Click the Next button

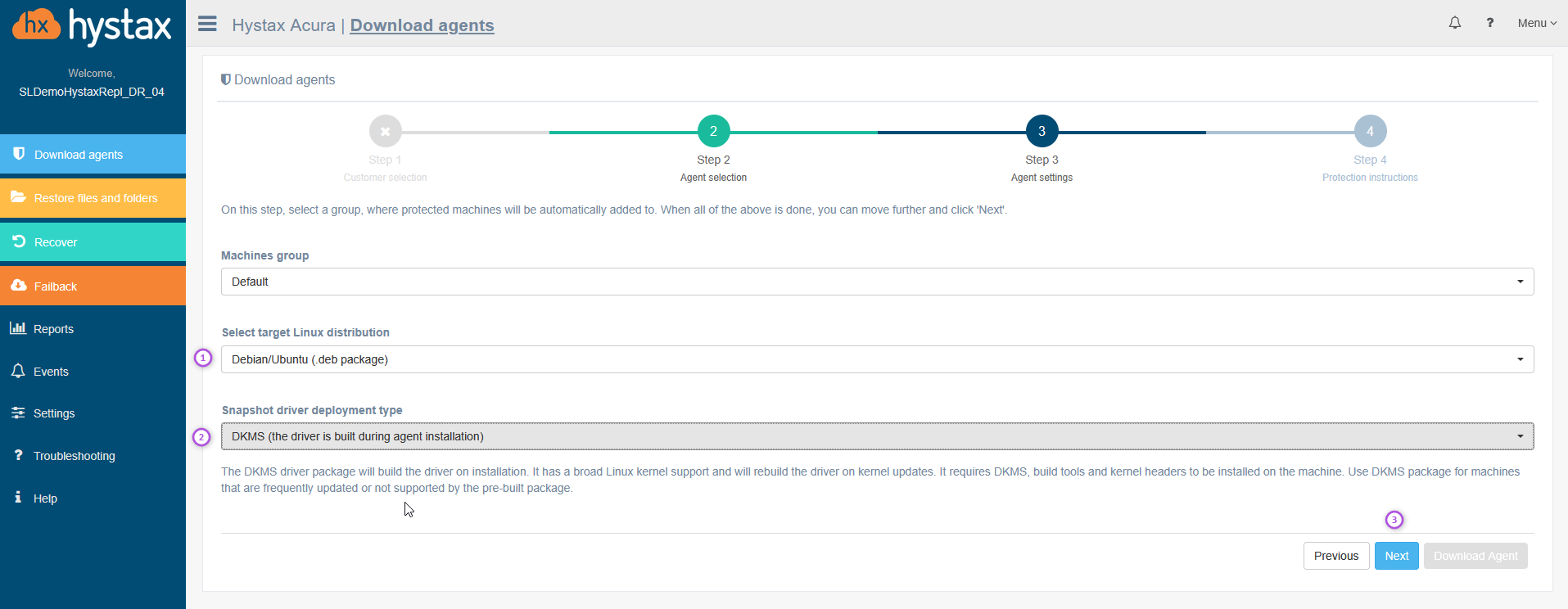pos(1396,556)
